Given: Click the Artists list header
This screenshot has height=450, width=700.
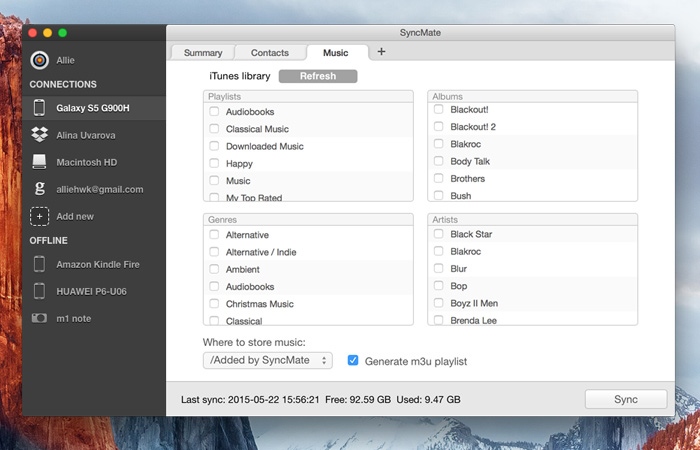Looking at the screenshot, I should point(533,220).
